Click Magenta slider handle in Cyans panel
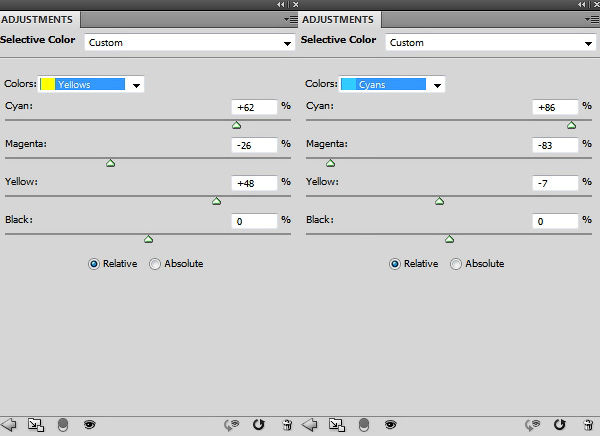This screenshot has height=436, width=600. click(331, 163)
